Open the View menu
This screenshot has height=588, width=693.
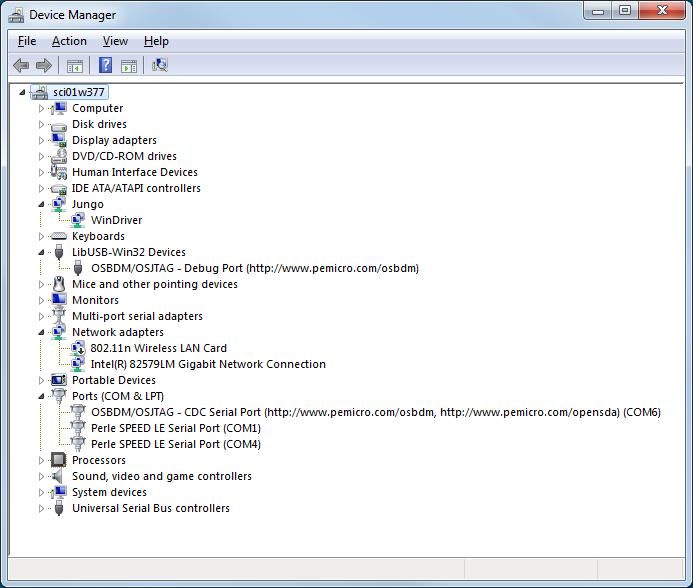(115, 41)
